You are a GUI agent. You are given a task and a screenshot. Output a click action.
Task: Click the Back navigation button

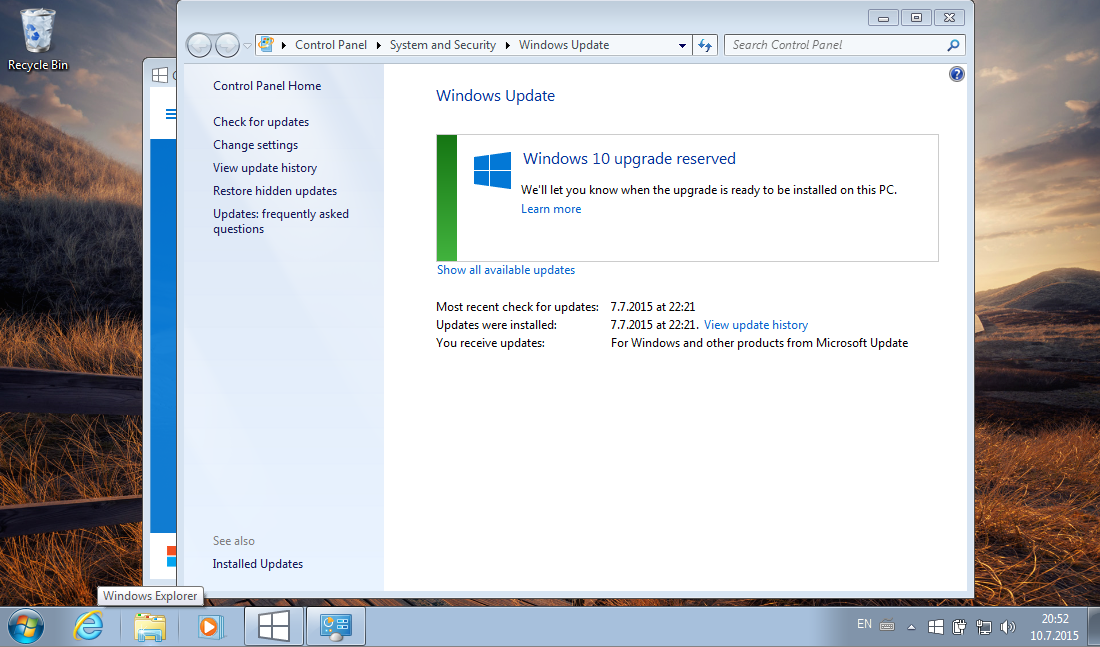tap(199, 46)
